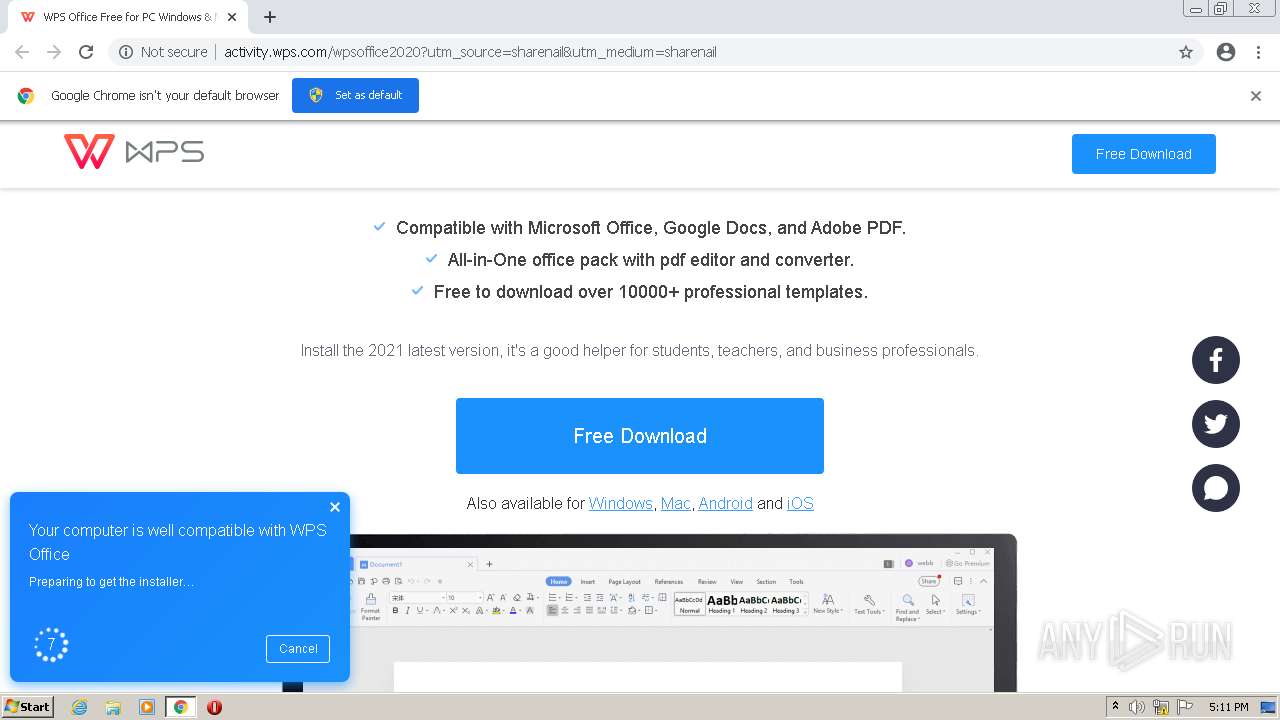Launch Internet Explorer from the taskbar

coord(79,707)
